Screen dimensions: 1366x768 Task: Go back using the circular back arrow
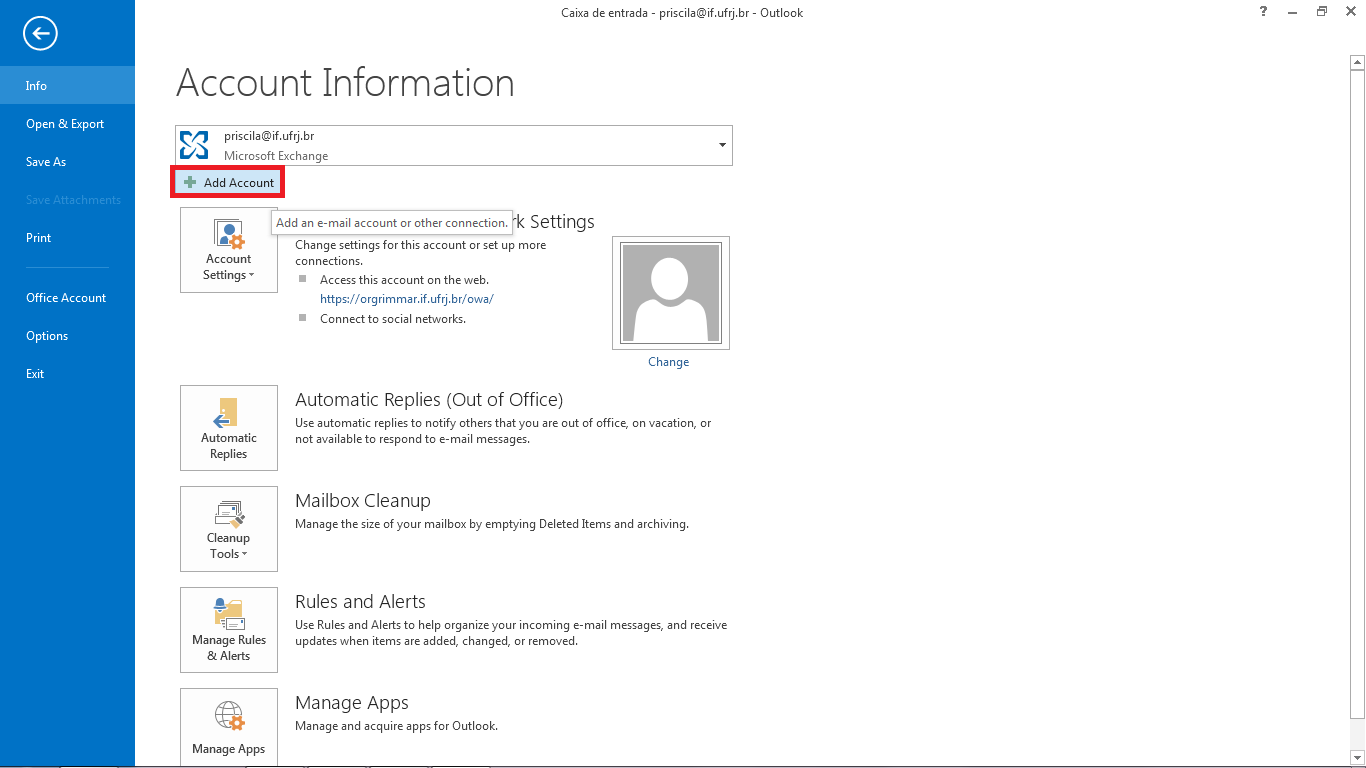coord(41,34)
